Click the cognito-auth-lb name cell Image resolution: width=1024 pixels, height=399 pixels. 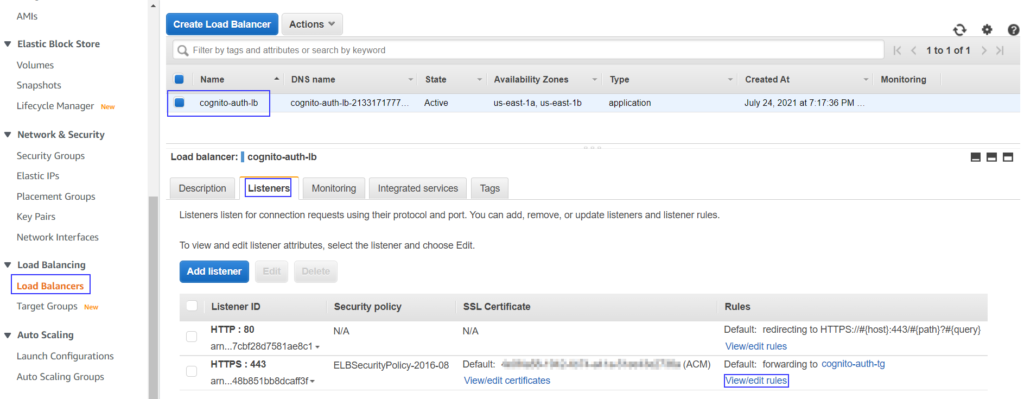pos(229,103)
